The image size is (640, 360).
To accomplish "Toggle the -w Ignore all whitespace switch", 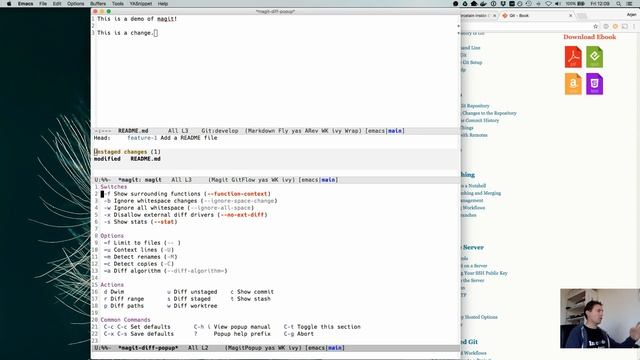I will tap(179, 208).
